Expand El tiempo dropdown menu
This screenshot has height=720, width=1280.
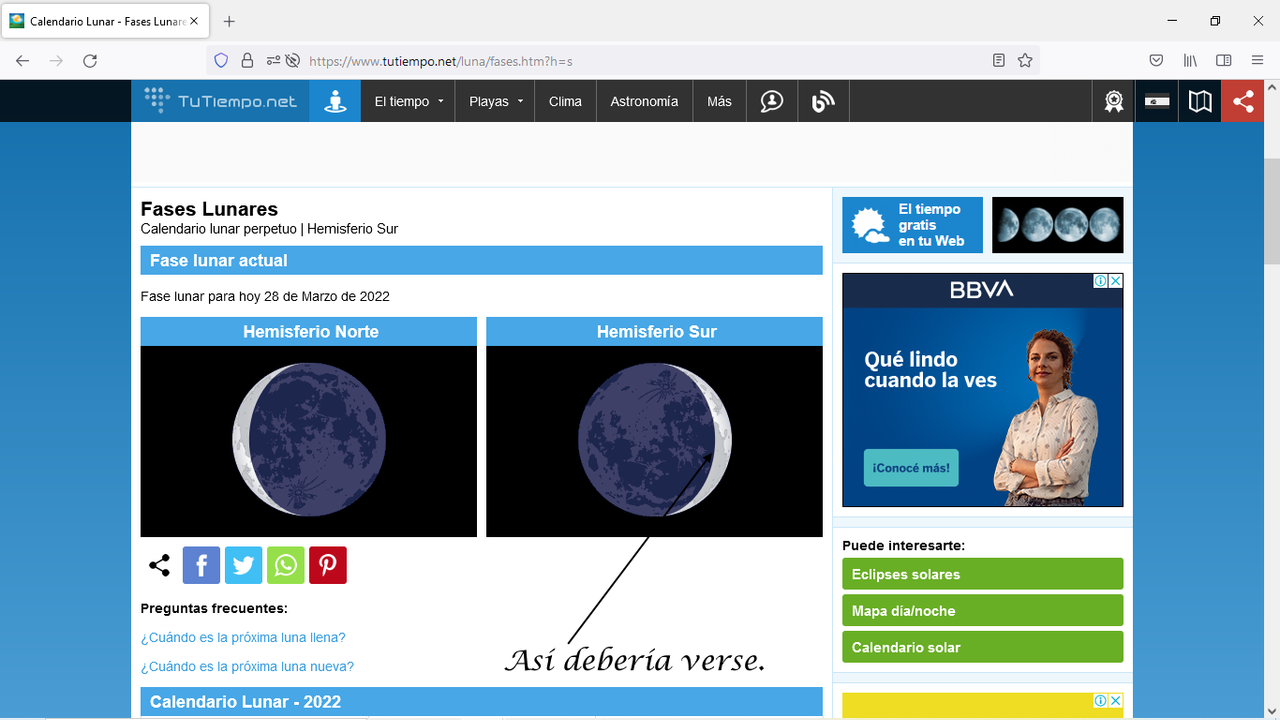coord(408,101)
